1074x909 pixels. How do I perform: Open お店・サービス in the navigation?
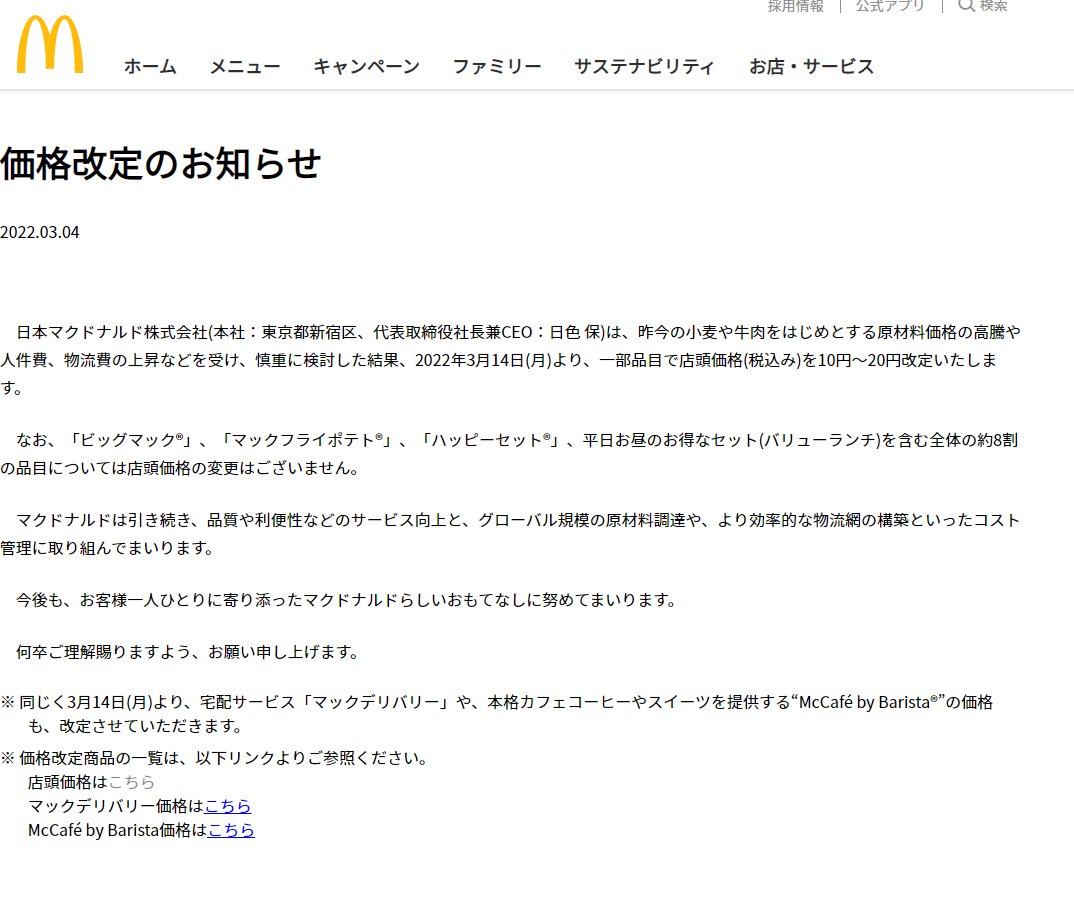tap(812, 66)
